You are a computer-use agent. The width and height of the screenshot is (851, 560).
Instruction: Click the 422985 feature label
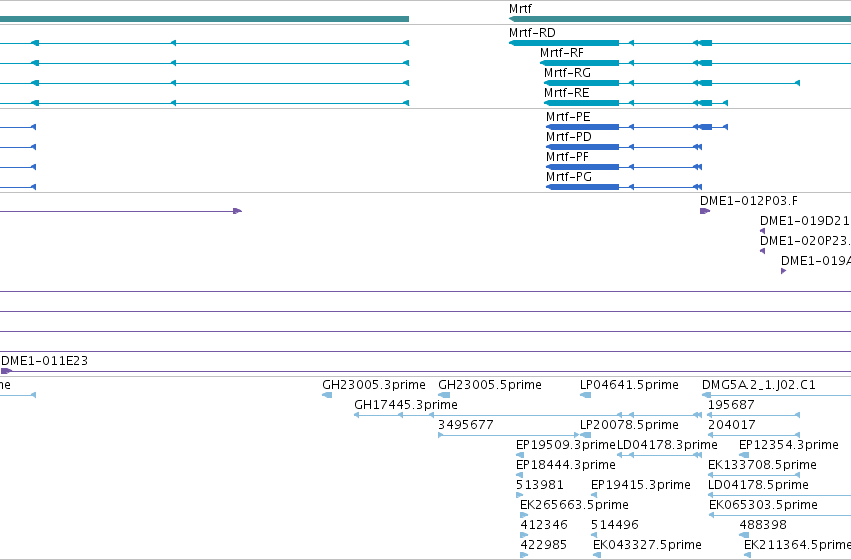543,545
